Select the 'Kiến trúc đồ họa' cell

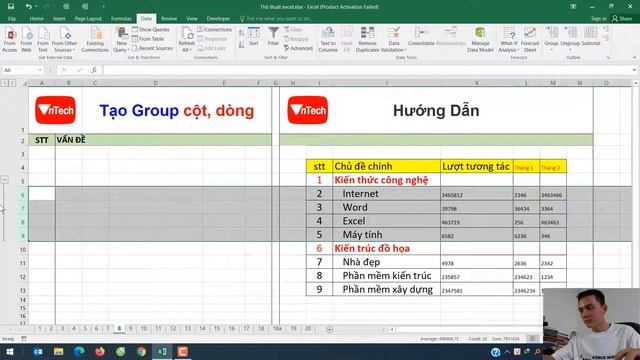387,248
